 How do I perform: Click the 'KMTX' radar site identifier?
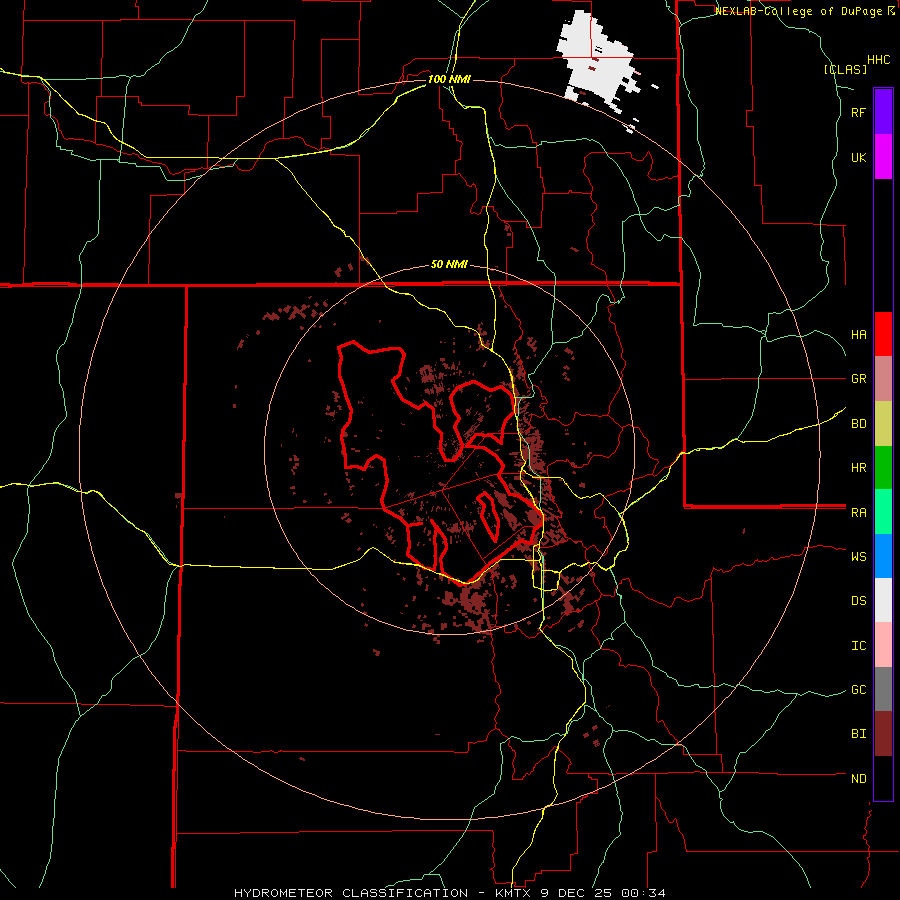513,893
